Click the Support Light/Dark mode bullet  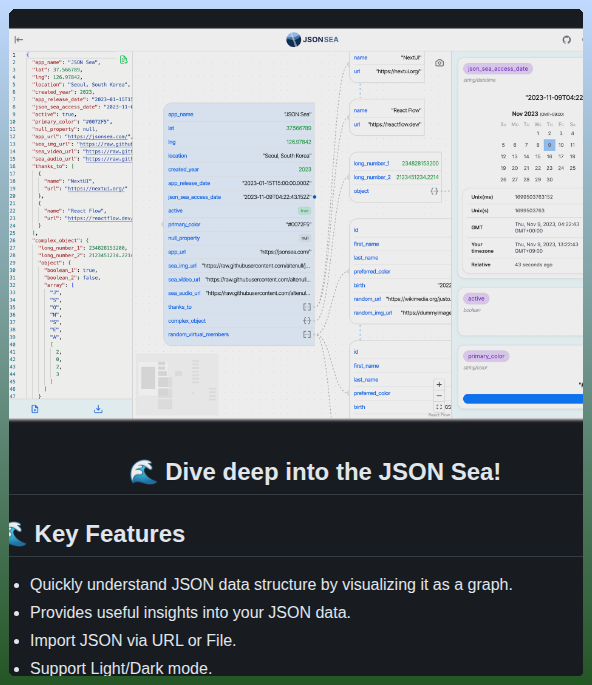121,668
